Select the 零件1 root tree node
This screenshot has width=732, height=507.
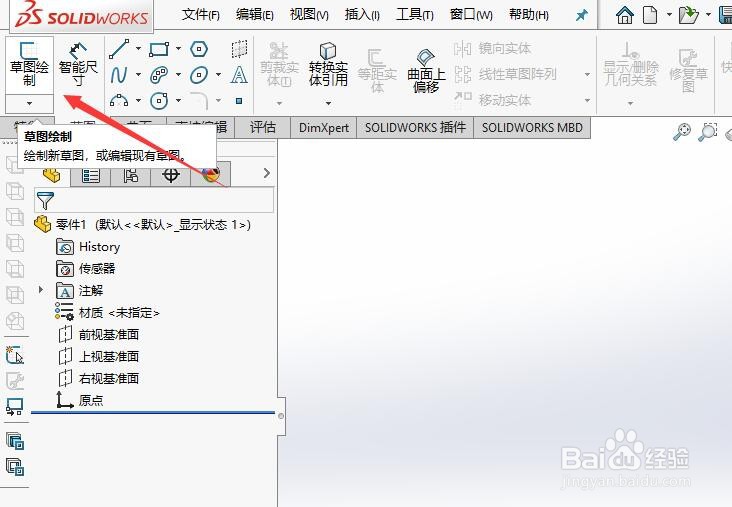[142, 225]
